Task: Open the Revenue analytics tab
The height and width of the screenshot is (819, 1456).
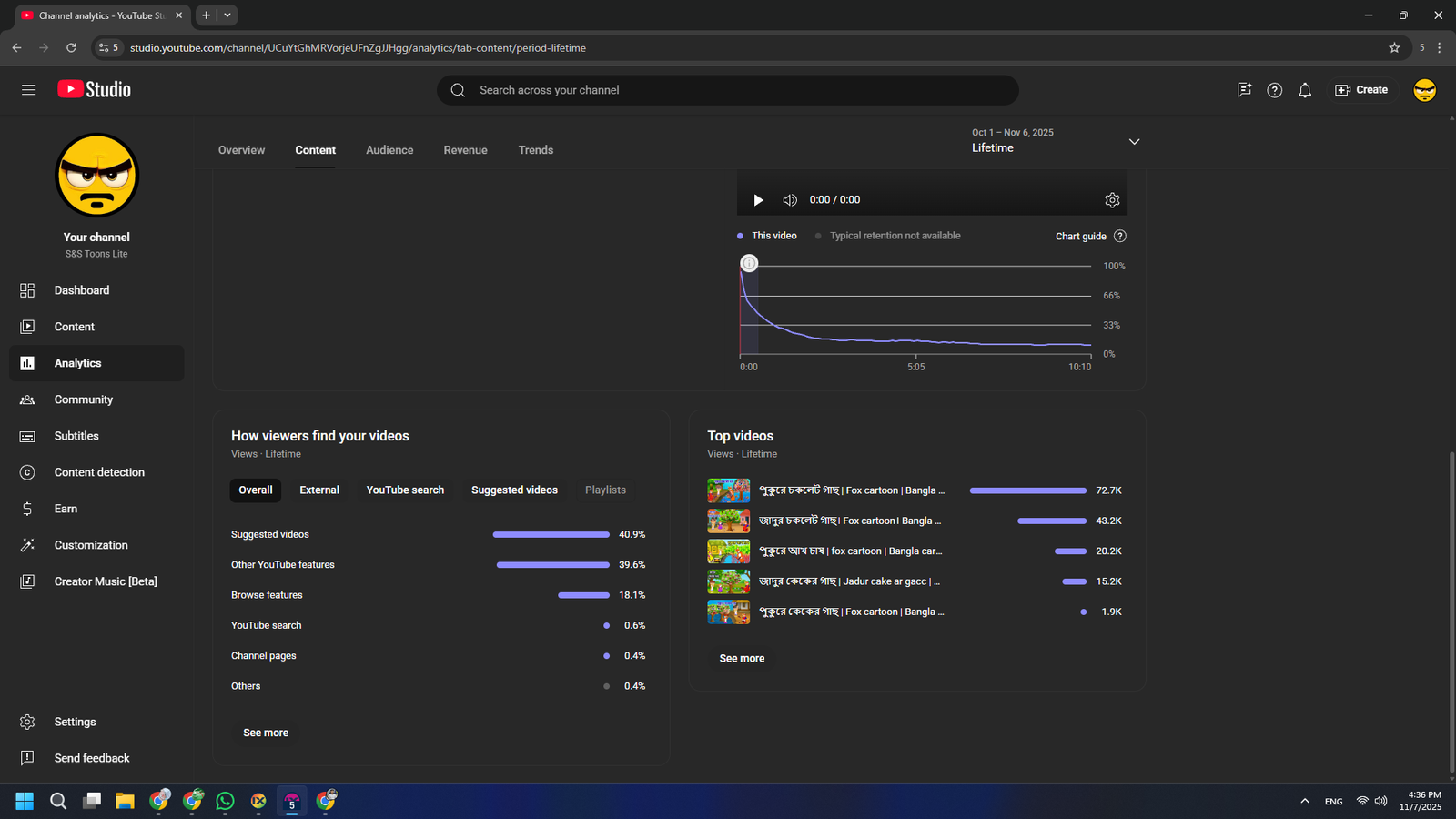Action: coord(465,150)
